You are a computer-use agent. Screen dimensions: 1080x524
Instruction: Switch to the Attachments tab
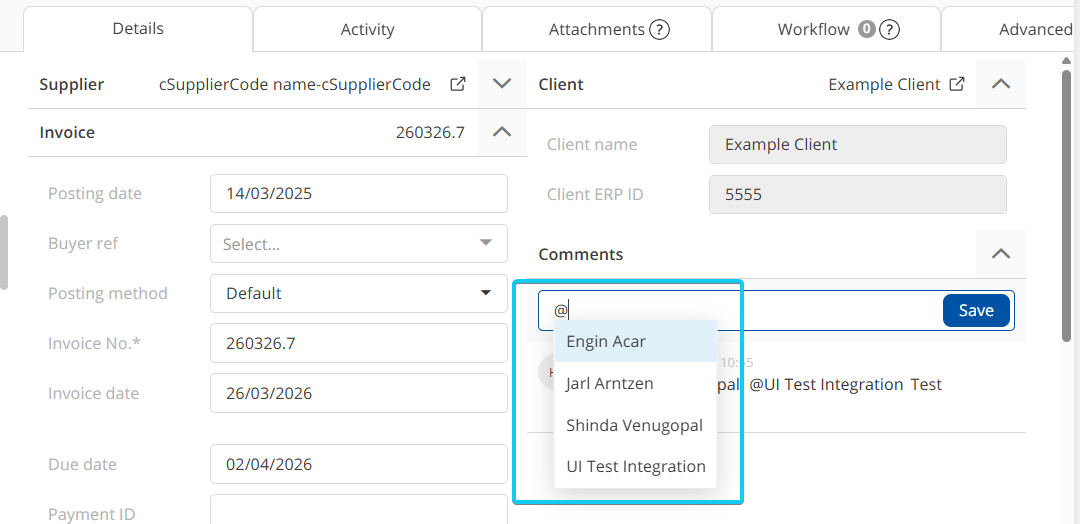[596, 29]
